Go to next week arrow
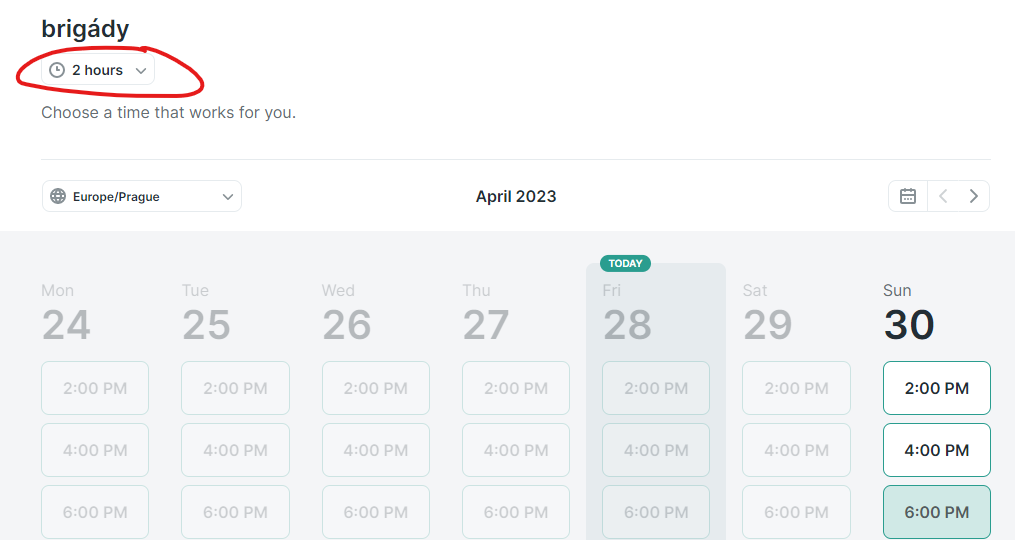1015x540 pixels. (974, 196)
